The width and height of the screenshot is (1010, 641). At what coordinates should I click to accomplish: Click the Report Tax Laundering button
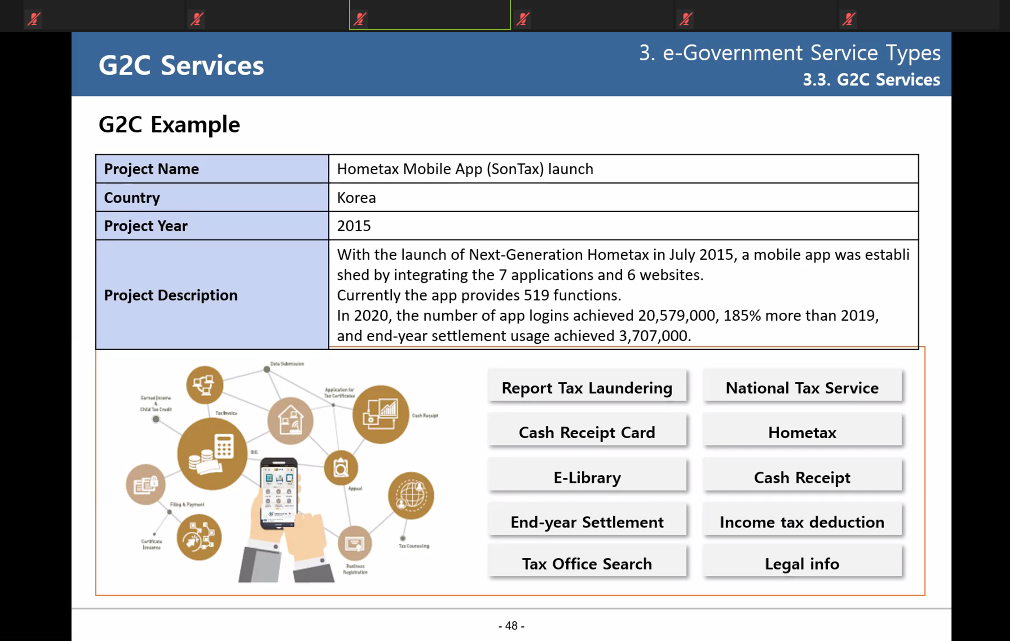click(x=587, y=387)
